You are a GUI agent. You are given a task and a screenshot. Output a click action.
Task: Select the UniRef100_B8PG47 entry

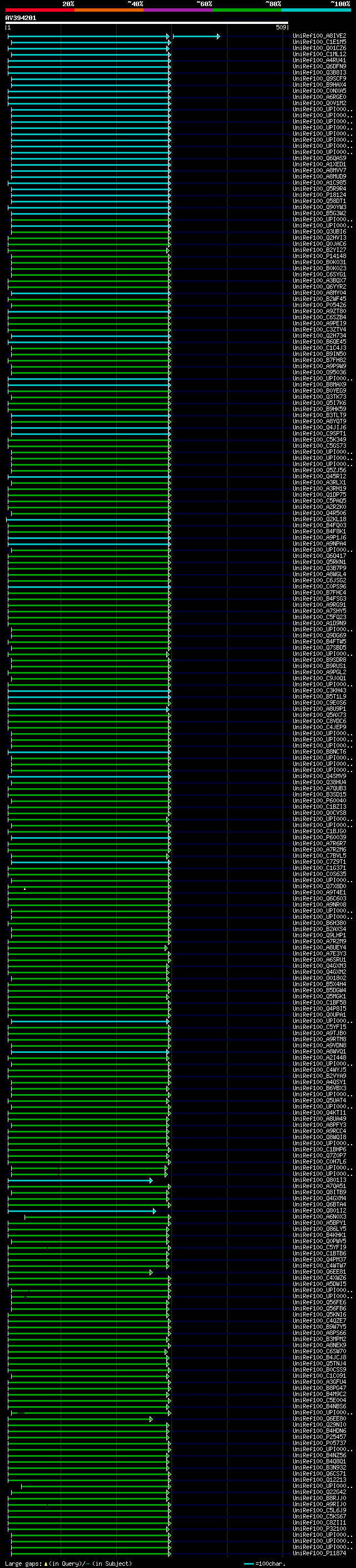(x=319, y=1388)
